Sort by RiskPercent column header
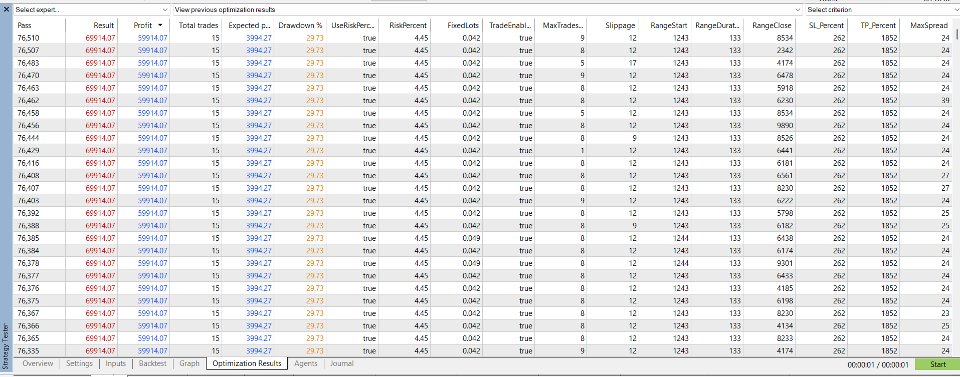960x377 pixels. (404, 25)
